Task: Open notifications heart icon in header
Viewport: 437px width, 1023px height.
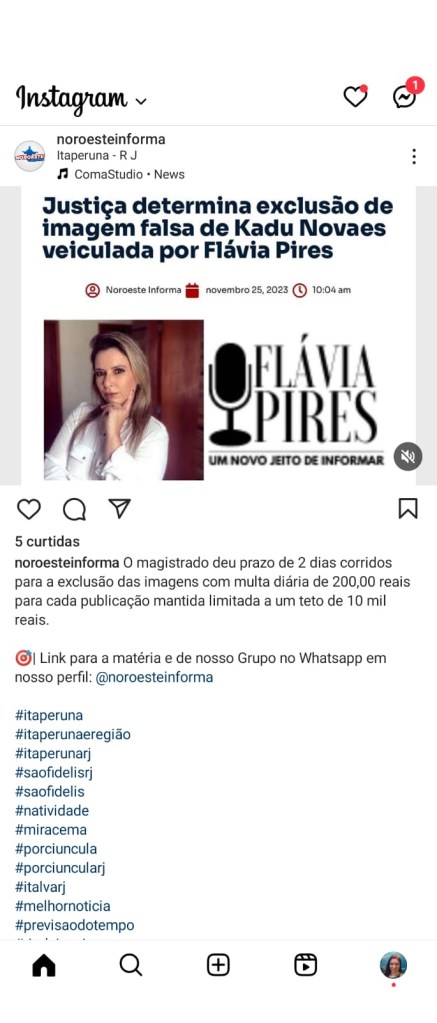Action: [355, 97]
